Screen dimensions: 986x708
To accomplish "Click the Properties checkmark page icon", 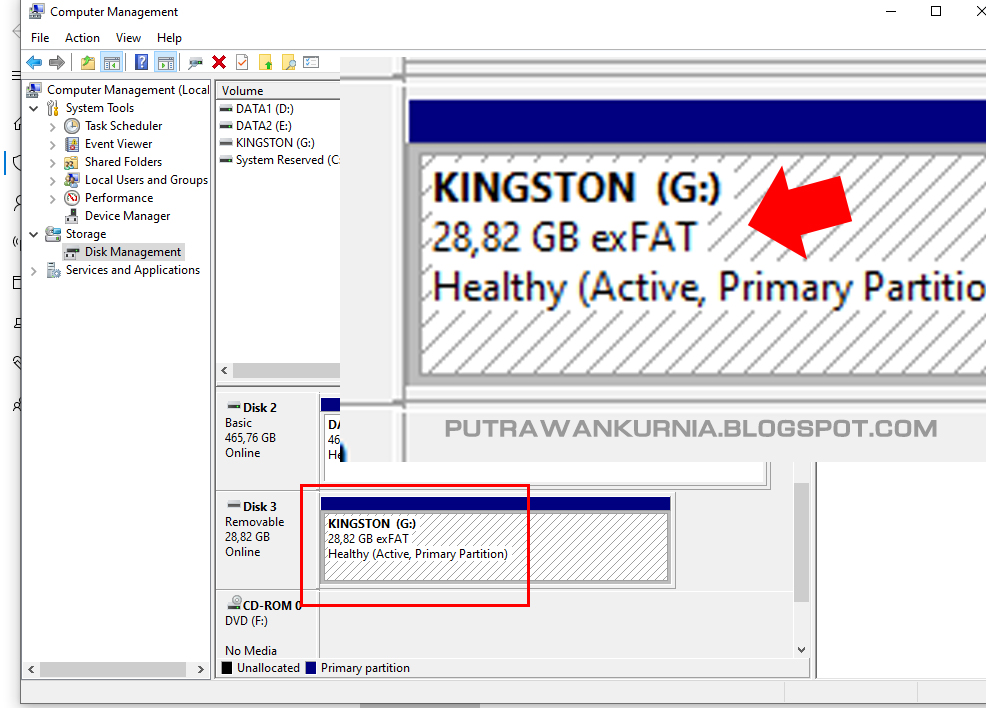I will click(x=242, y=62).
